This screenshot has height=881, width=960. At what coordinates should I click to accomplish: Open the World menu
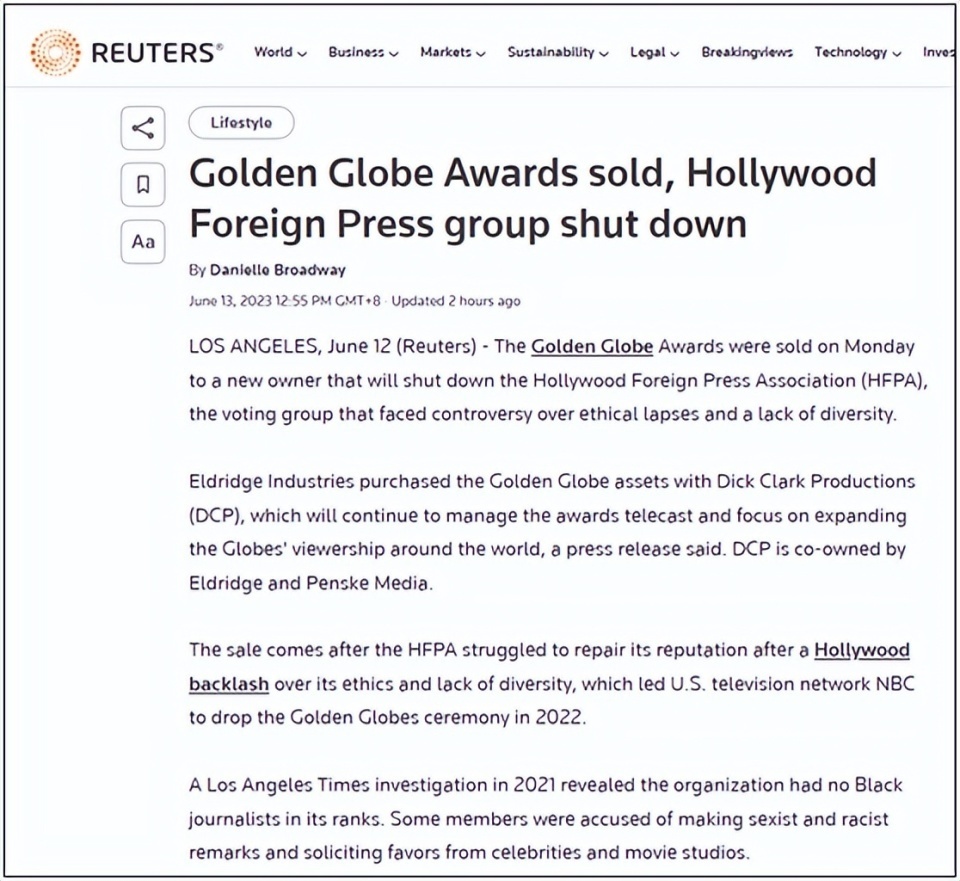click(280, 53)
